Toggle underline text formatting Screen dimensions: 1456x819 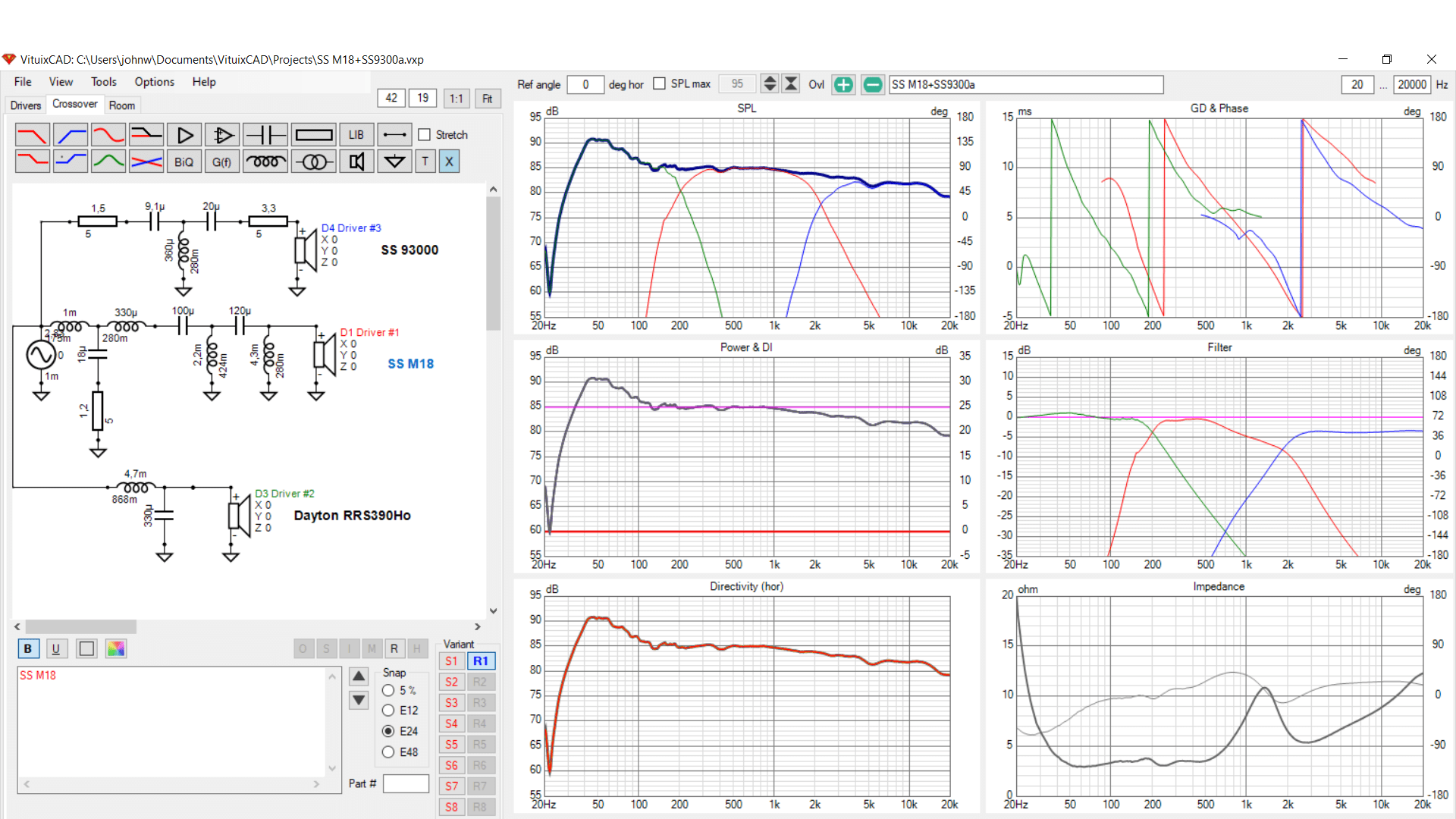tap(55, 648)
